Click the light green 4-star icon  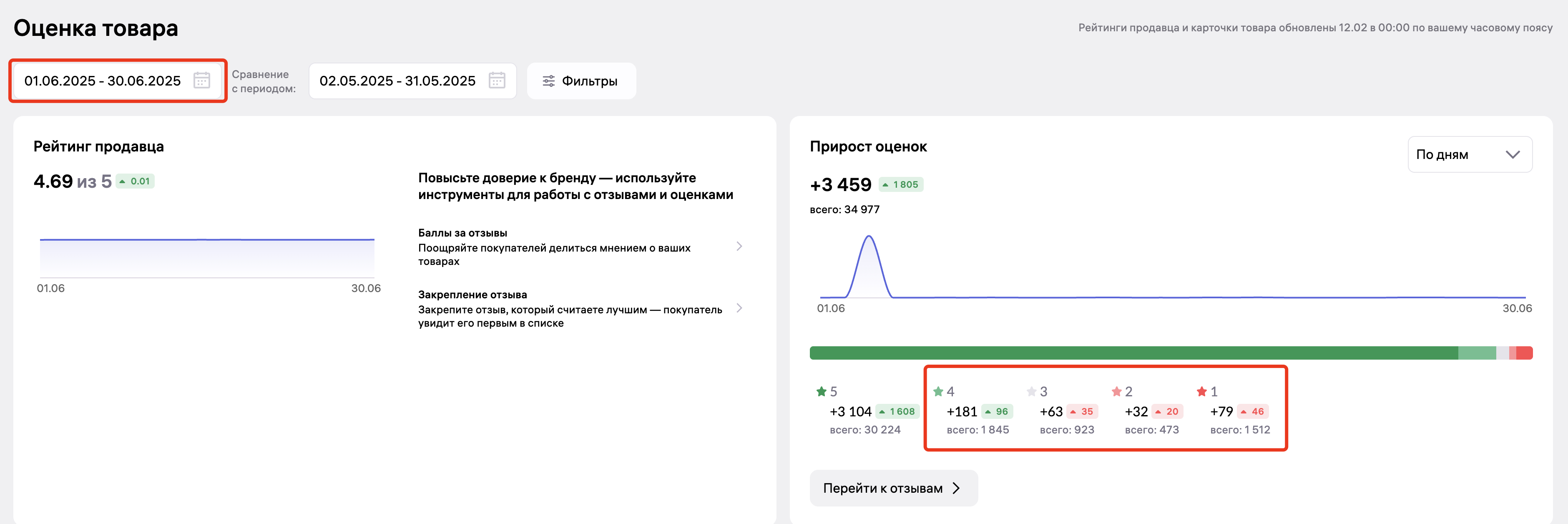938,391
